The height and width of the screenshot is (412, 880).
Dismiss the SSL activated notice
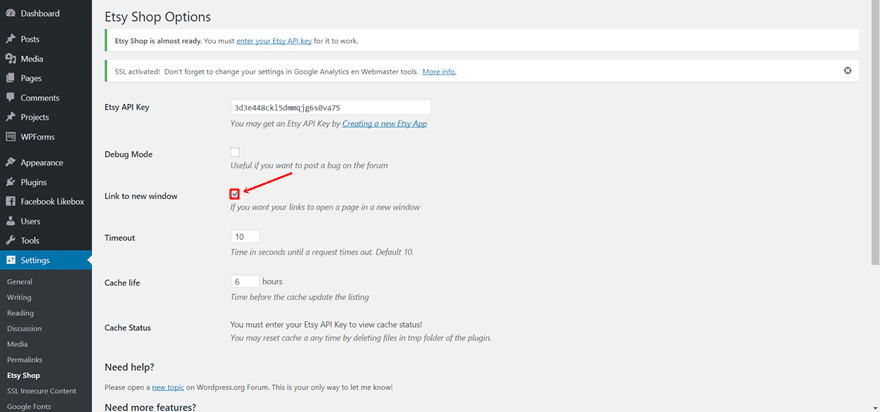tap(847, 71)
